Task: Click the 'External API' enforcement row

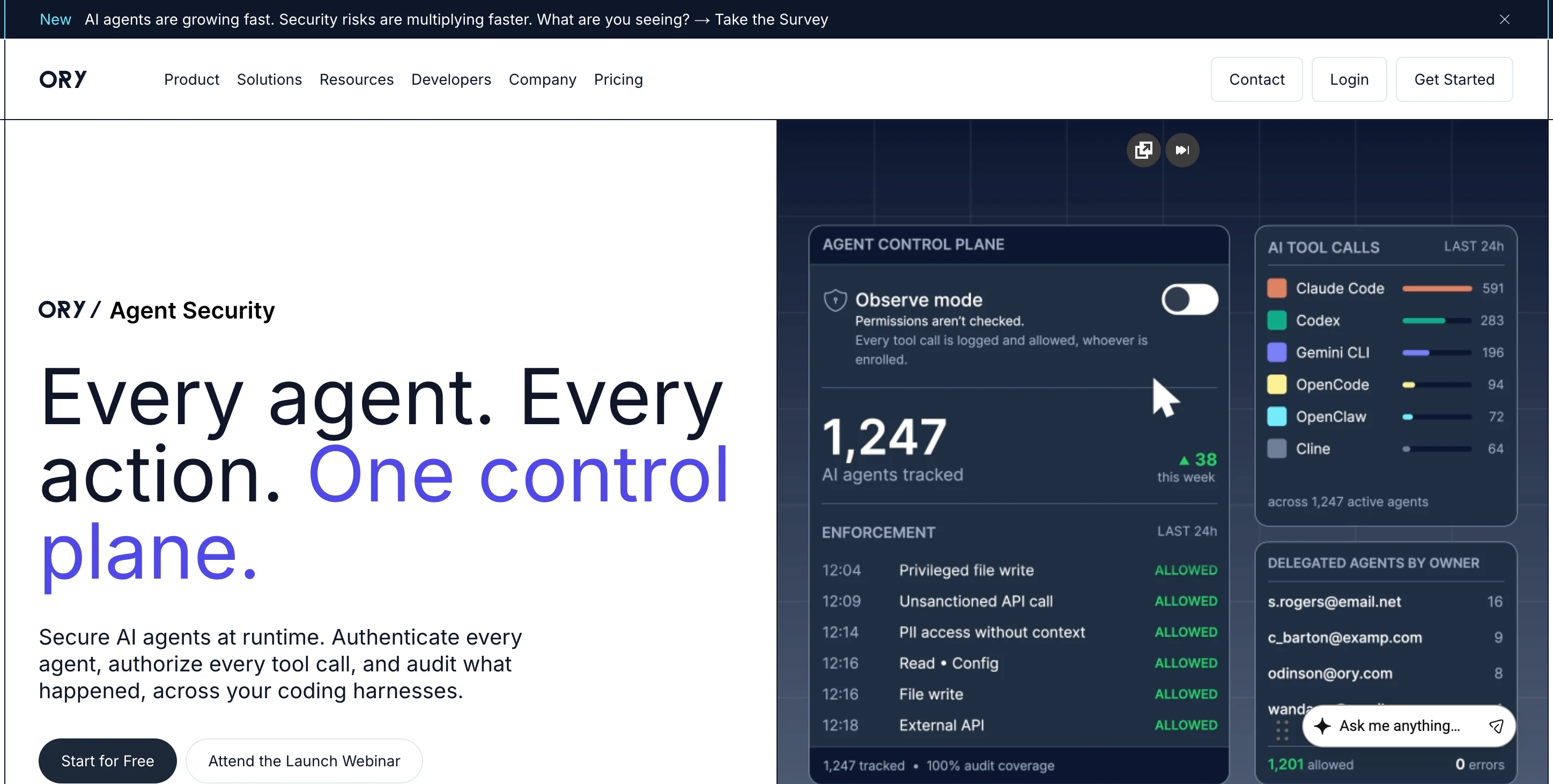Action: pyautogui.click(x=1019, y=725)
